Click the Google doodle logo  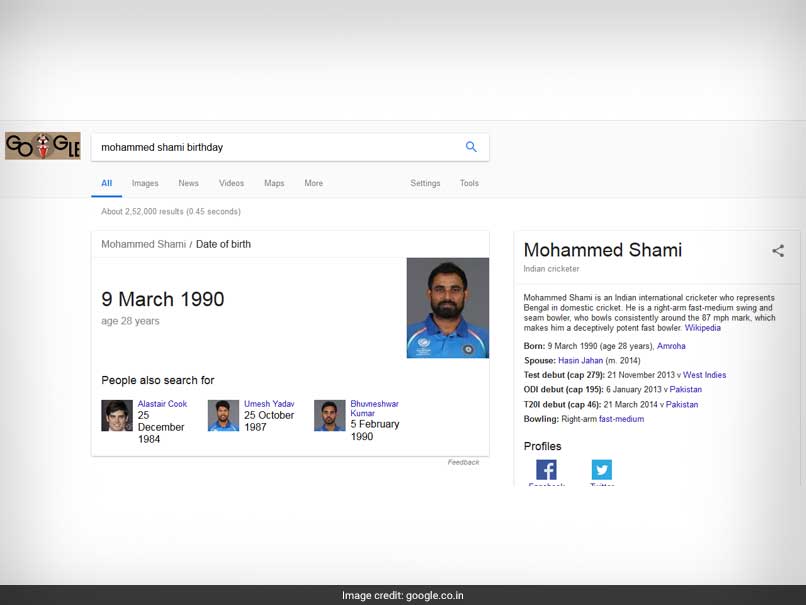click(43, 145)
